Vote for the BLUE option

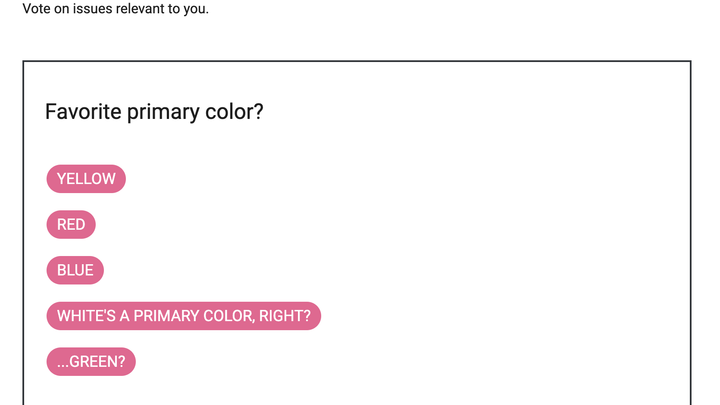click(x=75, y=270)
